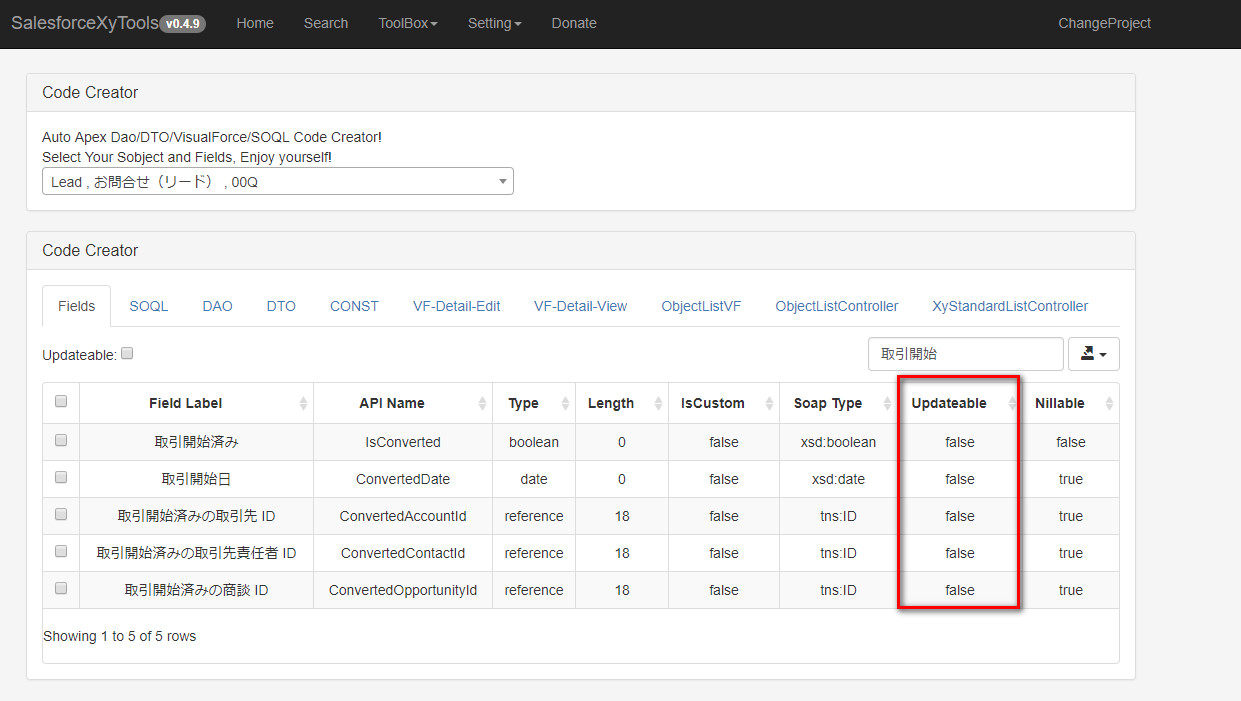Sort by Field Label column arrows

coord(303,403)
